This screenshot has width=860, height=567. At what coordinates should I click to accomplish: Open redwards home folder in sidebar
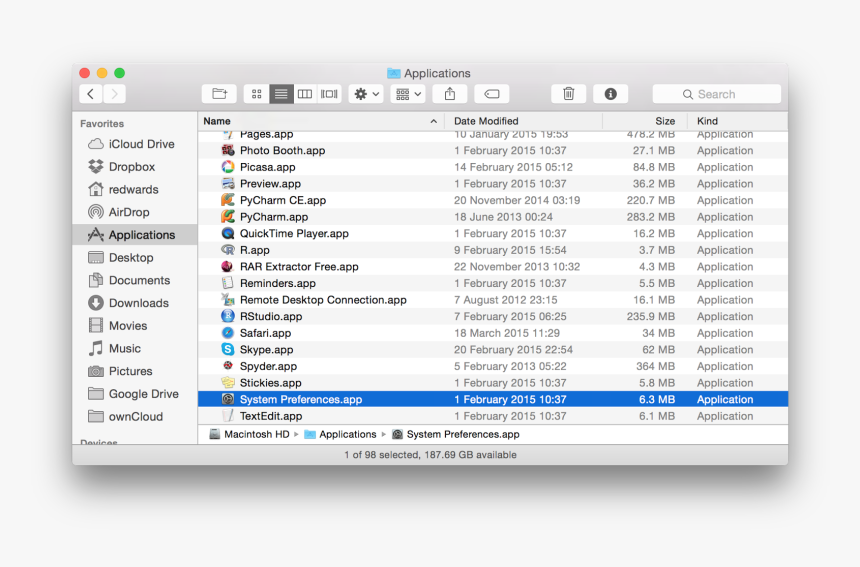(135, 189)
